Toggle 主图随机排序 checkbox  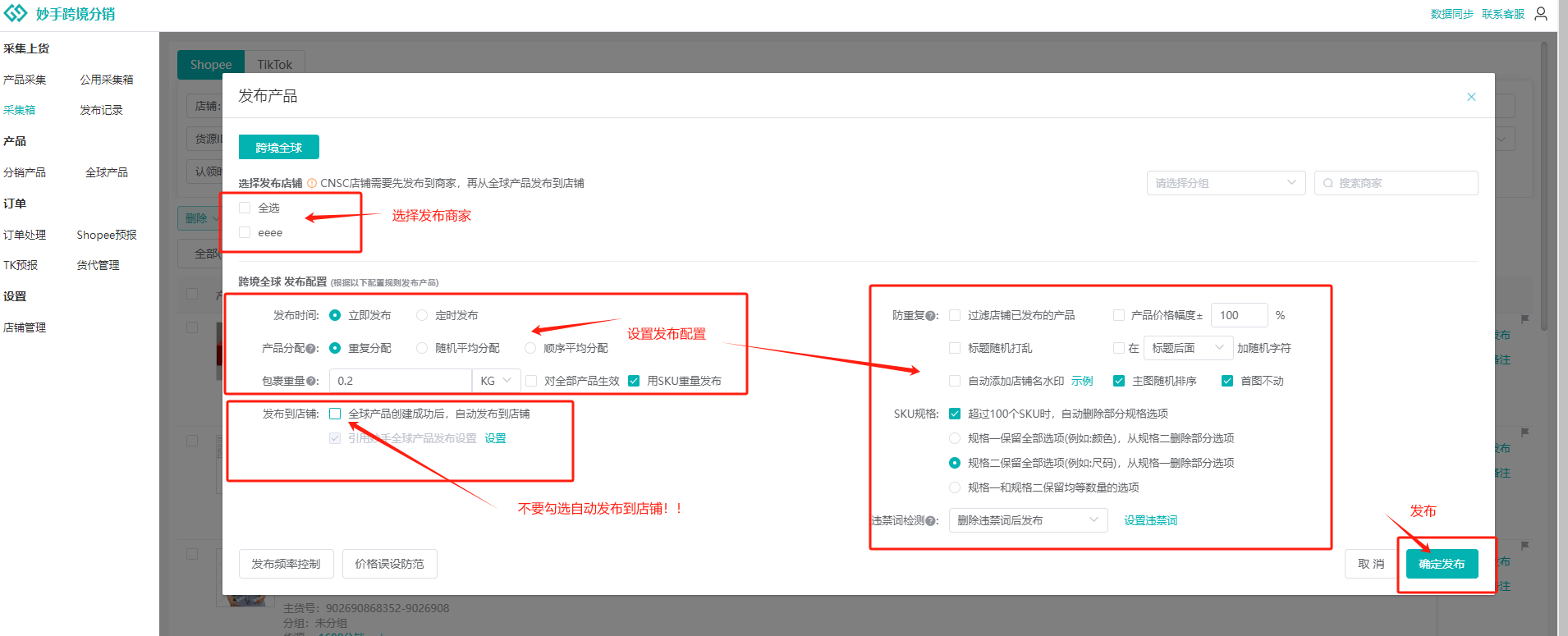click(x=1118, y=381)
